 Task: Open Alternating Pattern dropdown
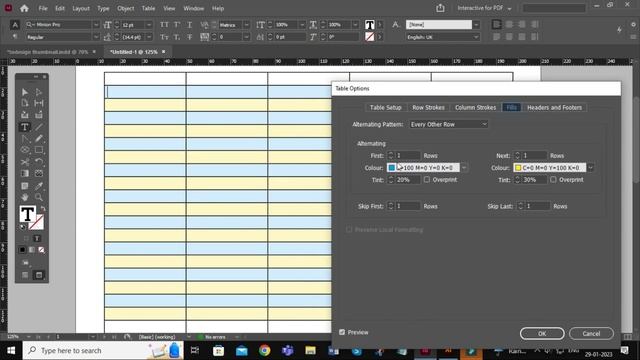point(448,124)
